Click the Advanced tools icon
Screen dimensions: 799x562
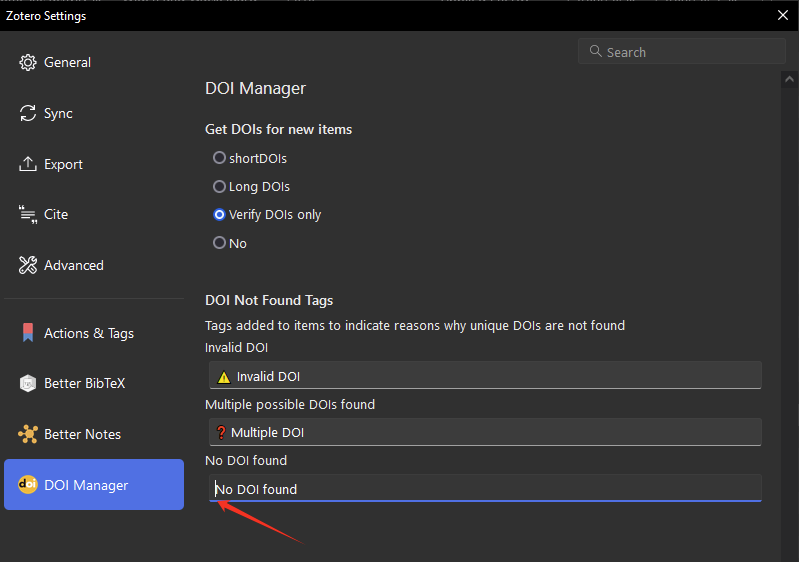tap(28, 265)
